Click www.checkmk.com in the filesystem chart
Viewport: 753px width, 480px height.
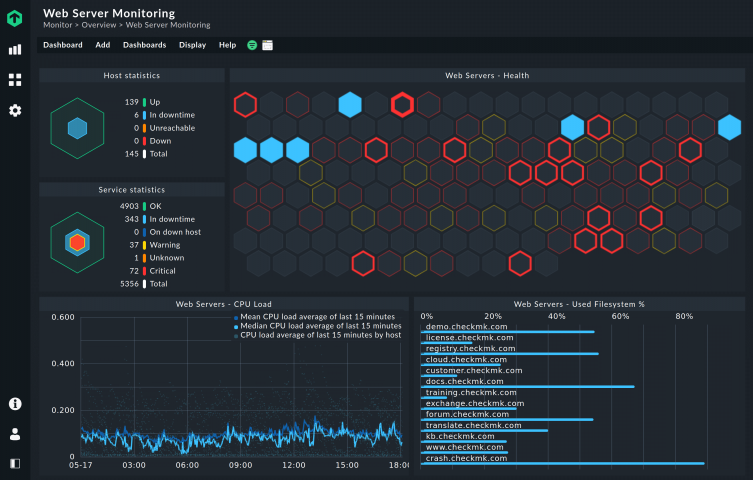pos(464,447)
